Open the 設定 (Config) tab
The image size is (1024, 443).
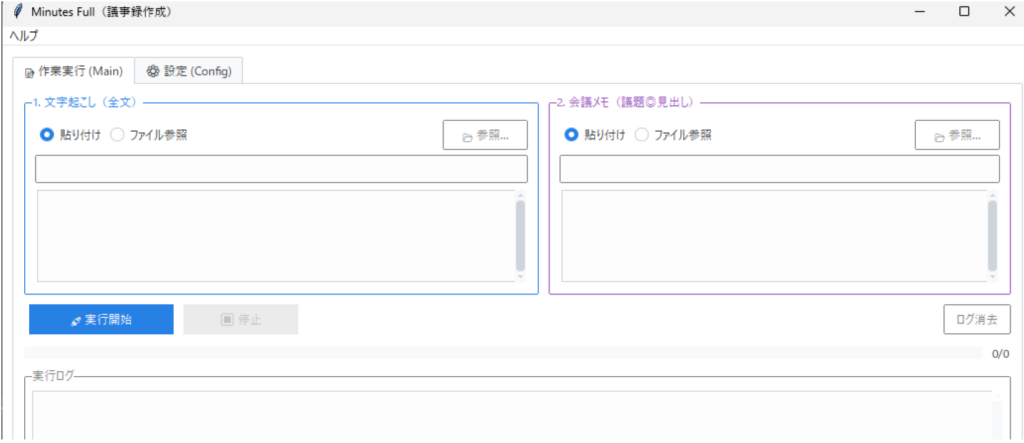[x=189, y=71]
